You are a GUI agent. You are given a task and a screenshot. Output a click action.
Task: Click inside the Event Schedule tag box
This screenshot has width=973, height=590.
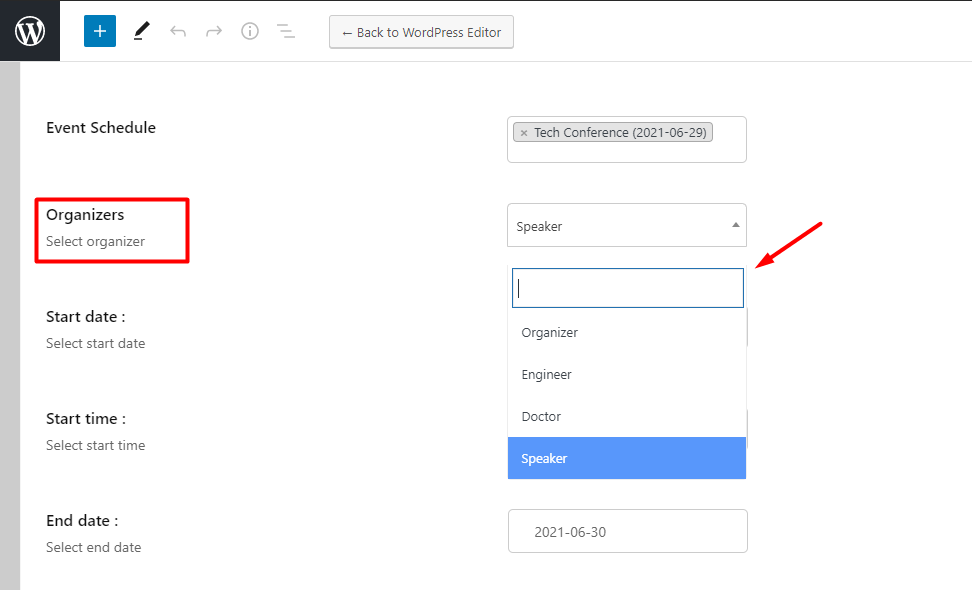tap(627, 151)
